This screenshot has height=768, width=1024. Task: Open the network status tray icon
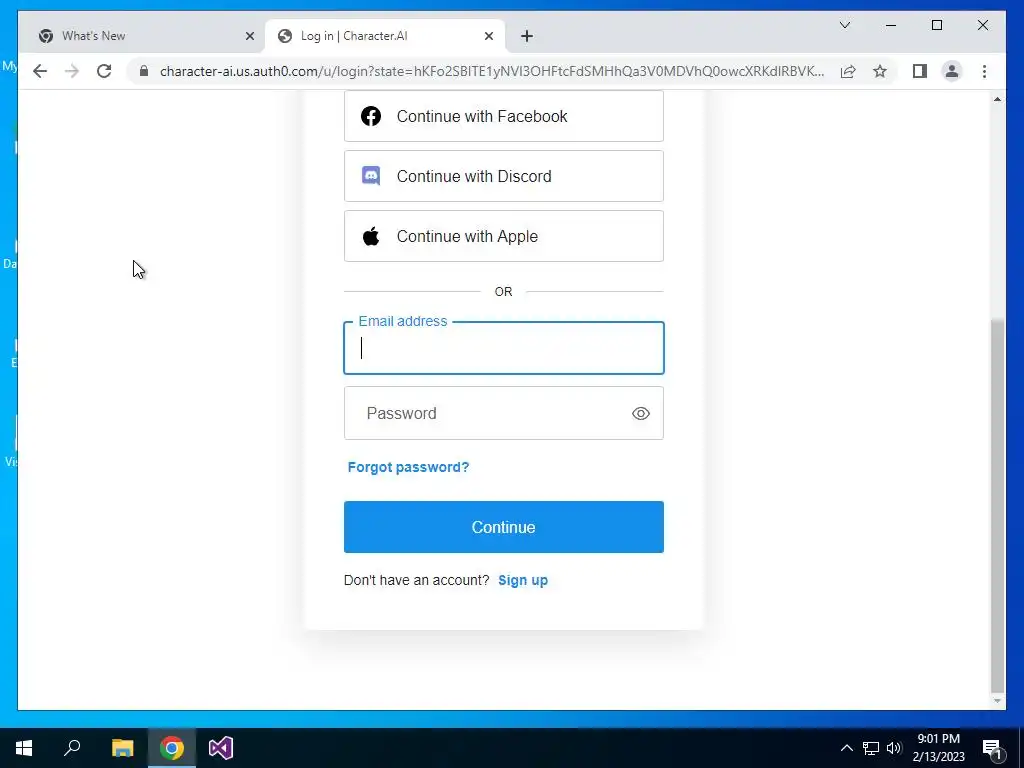tap(871, 748)
